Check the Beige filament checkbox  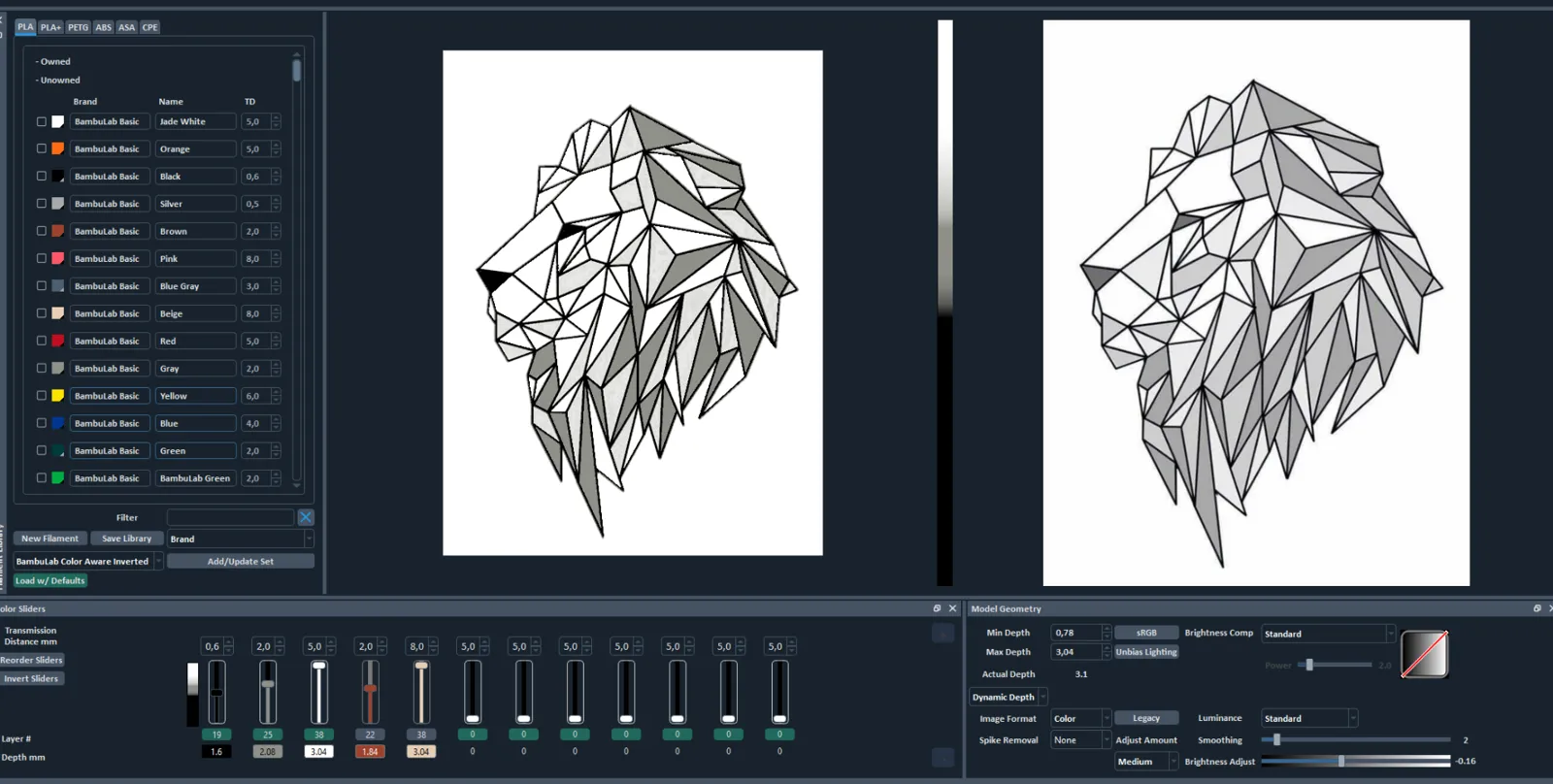tap(42, 313)
